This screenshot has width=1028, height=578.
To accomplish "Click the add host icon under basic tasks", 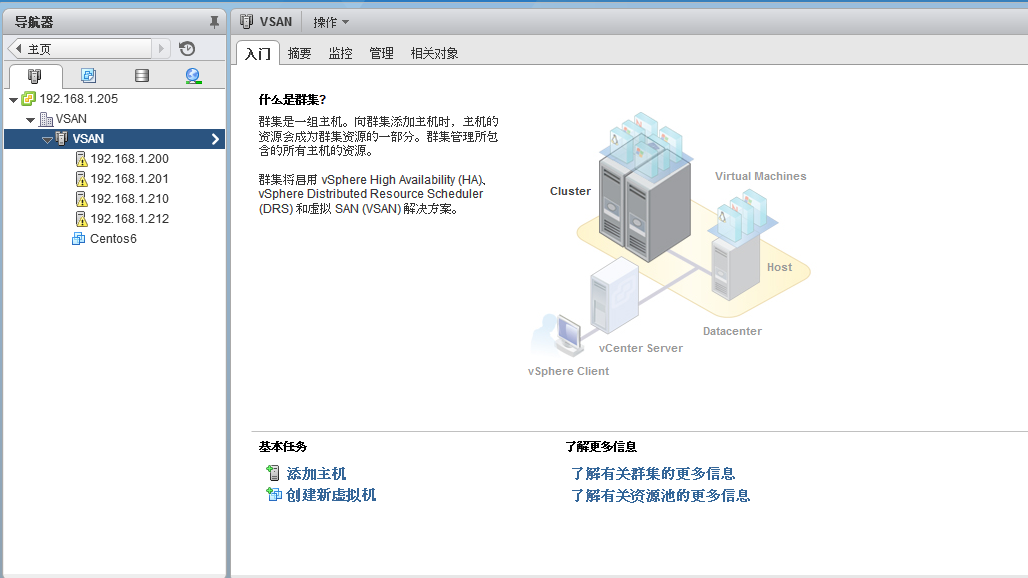I will coord(273,472).
